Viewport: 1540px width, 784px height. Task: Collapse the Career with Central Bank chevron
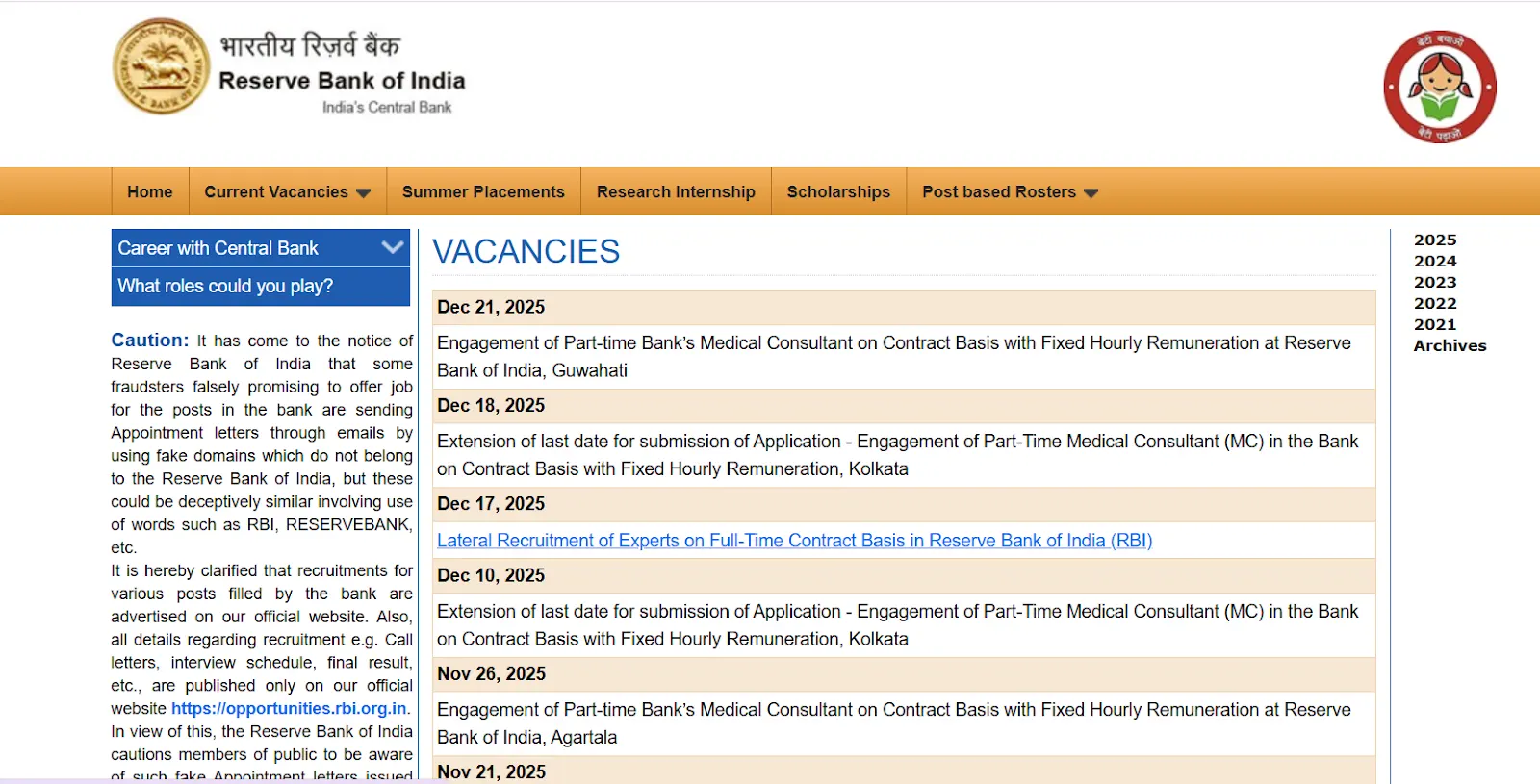[392, 247]
